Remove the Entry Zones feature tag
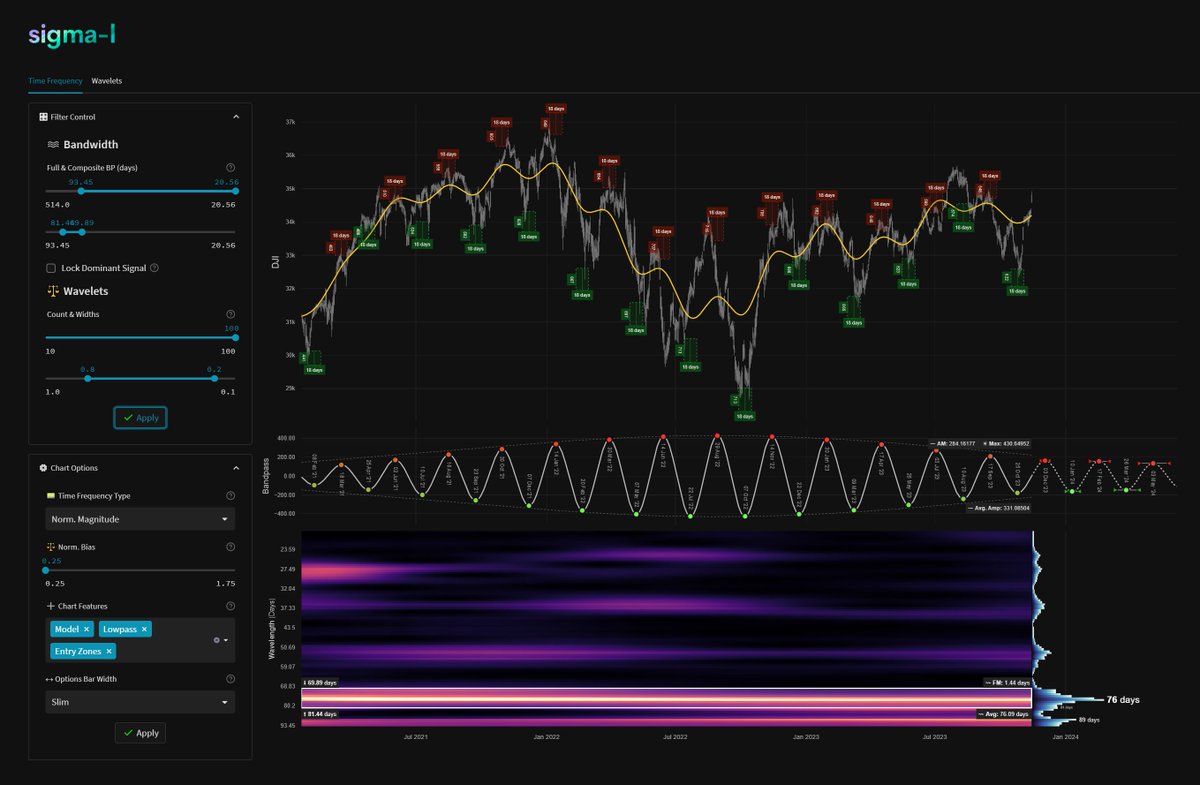The width and height of the screenshot is (1200, 785). [x=109, y=651]
